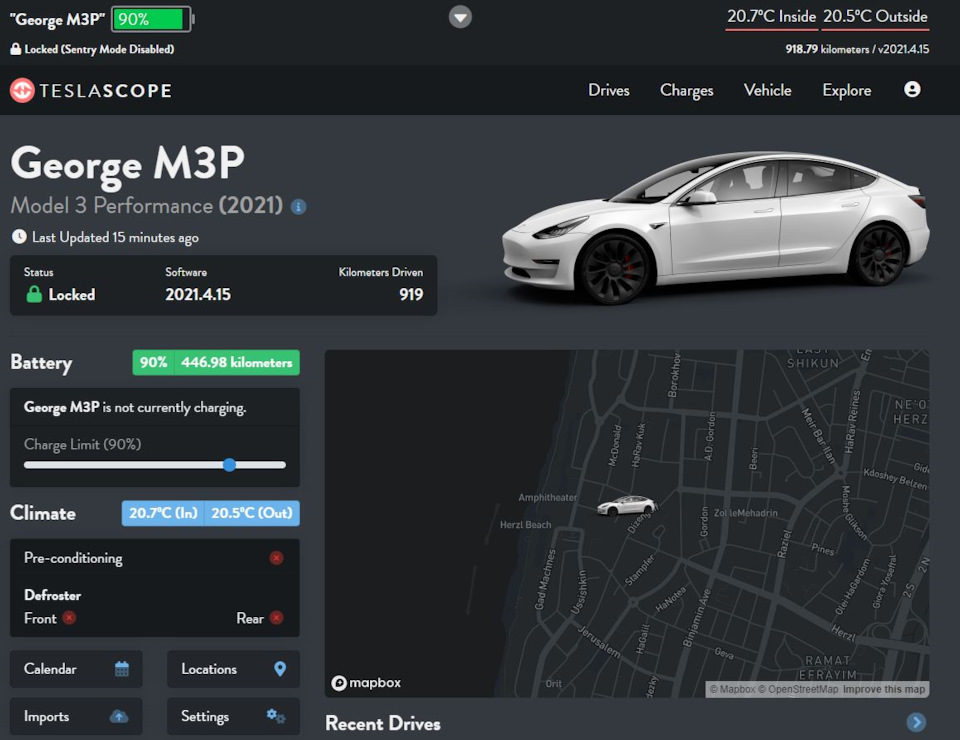Toggle Pre-conditioning red status indicator
This screenshot has width=960, height=740.
coord(276,558)
